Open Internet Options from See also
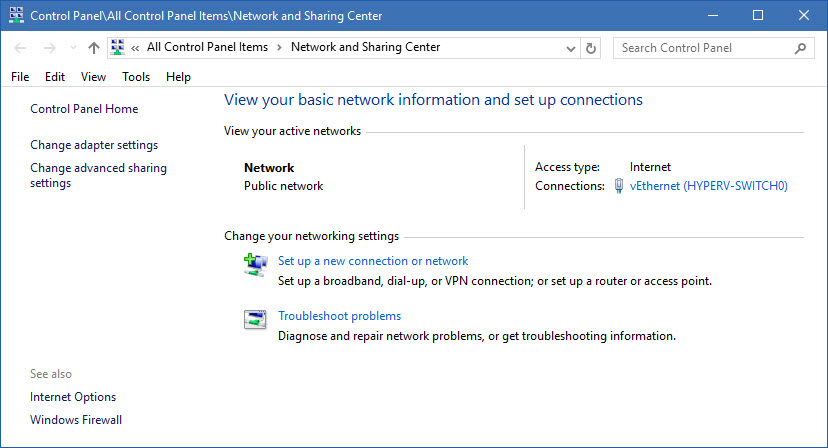Image resolution: width=828 pixels, height=448 pixels. (73, 397)
